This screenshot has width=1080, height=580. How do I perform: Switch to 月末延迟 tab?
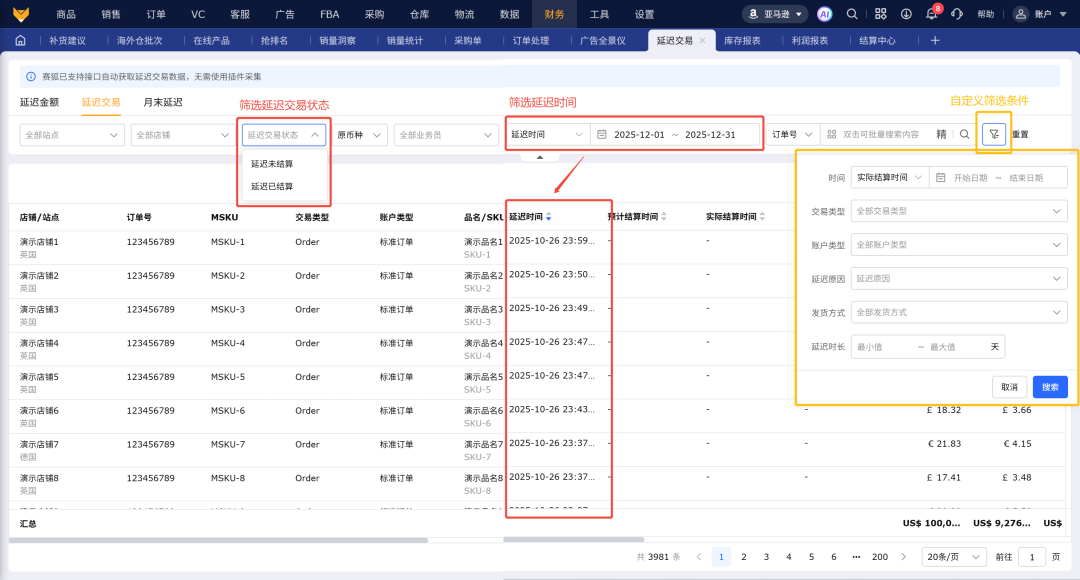163,102
